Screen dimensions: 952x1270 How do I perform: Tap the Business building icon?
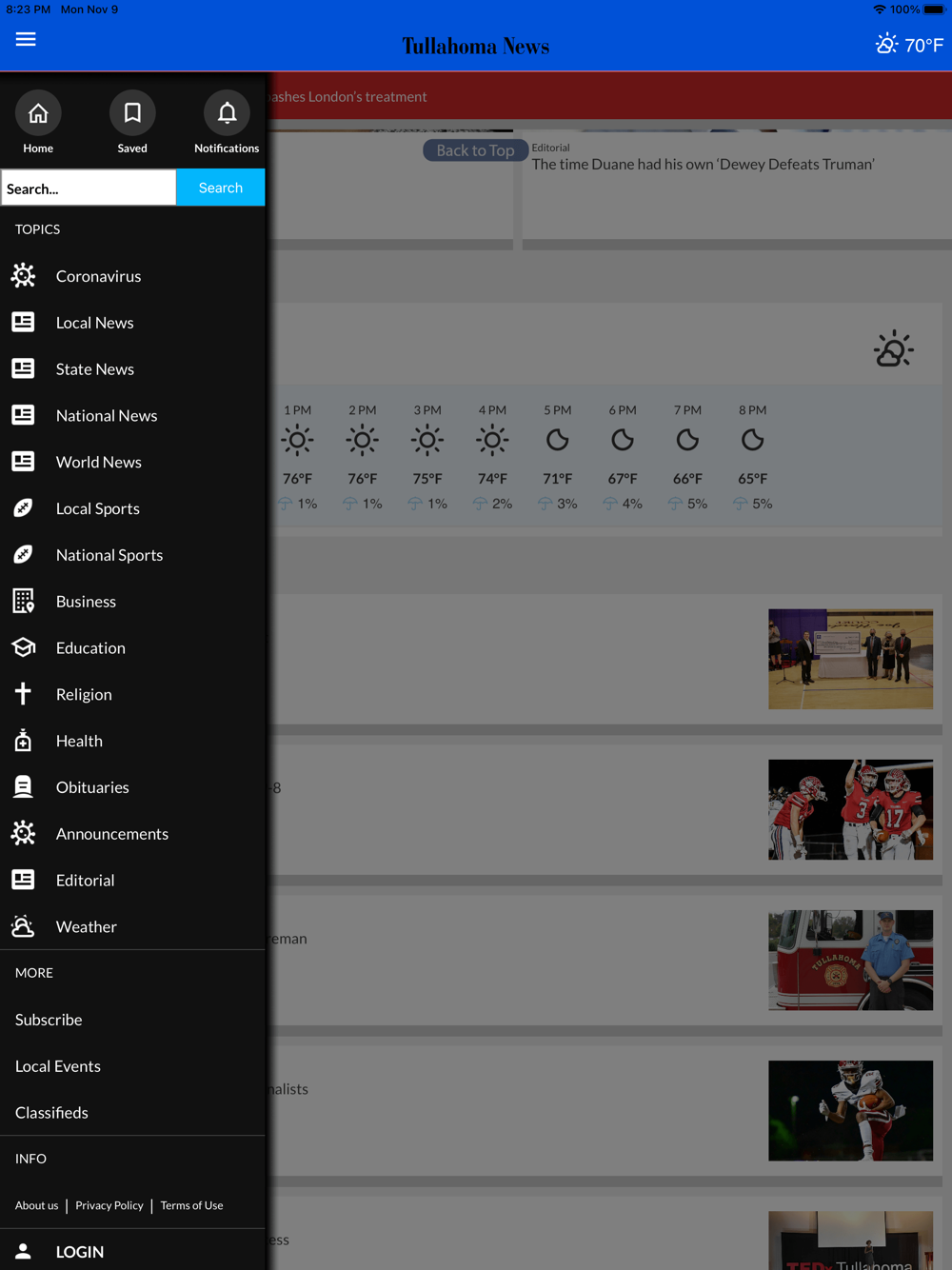coord(24,601)
